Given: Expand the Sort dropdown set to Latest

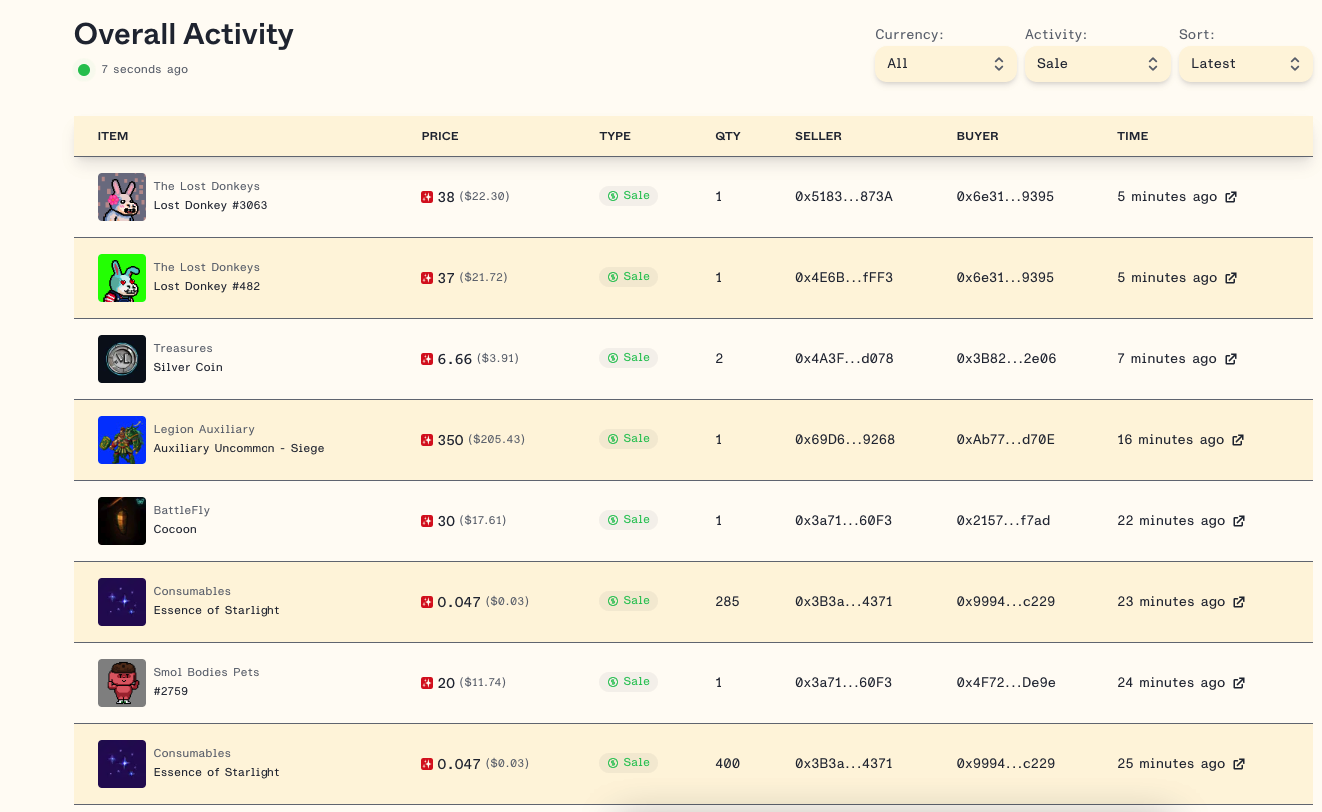Looking at the screenshot, I should click(1245, 64).
